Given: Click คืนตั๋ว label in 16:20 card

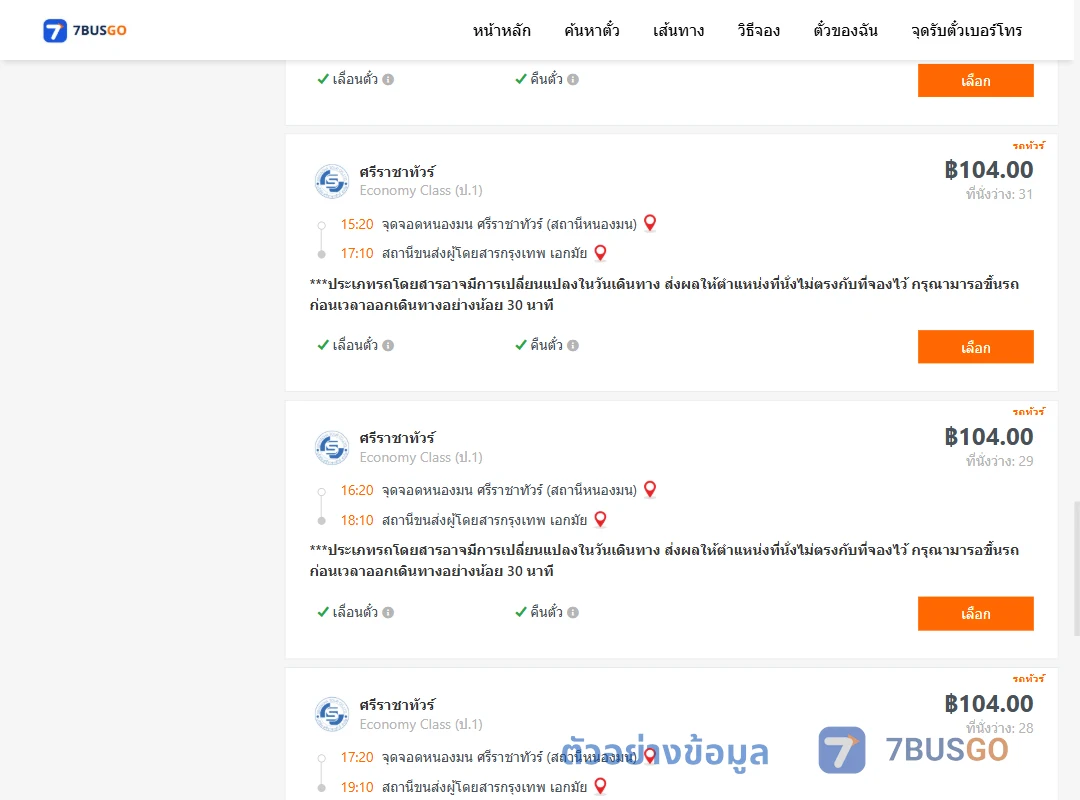Looking at the screenshot, I should click(546, 611).
